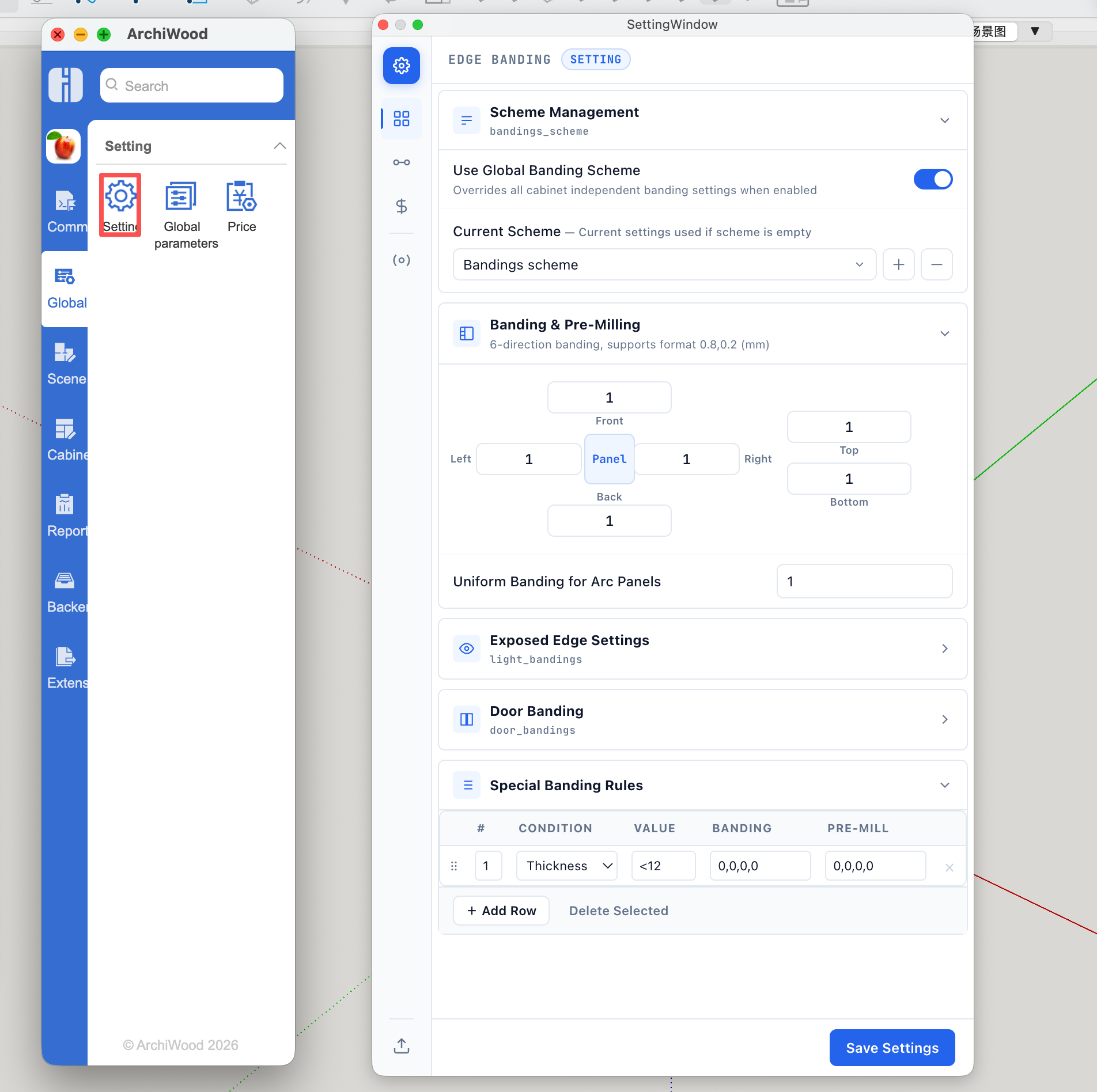Select the Global sidebar tab
Viewport: 1097px width, 1092px height.
pos(66,289)
